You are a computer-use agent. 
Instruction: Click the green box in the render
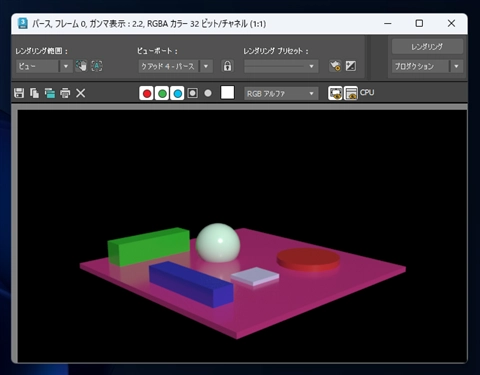tap(149, 247)
